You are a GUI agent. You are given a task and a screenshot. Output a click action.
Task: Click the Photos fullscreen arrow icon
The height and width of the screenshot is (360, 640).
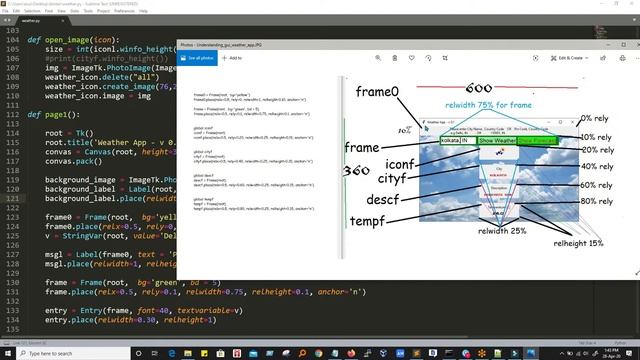pos(637,273)
